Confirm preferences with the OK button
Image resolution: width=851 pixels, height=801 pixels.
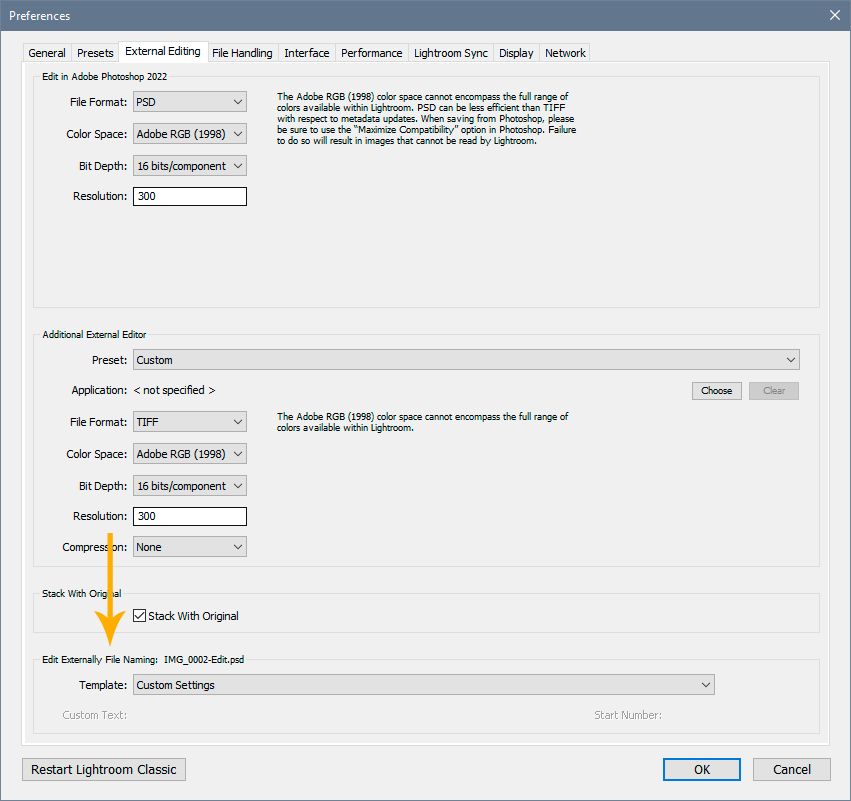click(701, 769)
